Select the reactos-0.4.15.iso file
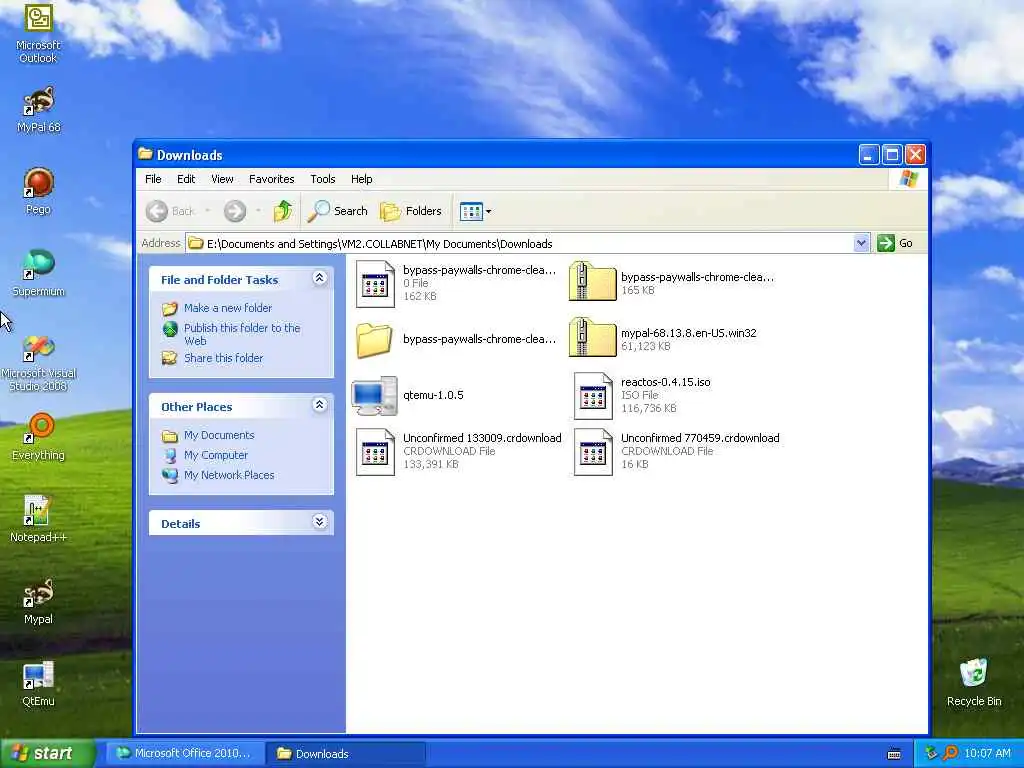Viewport: 1024px width, 768px height. click(642, 395)
